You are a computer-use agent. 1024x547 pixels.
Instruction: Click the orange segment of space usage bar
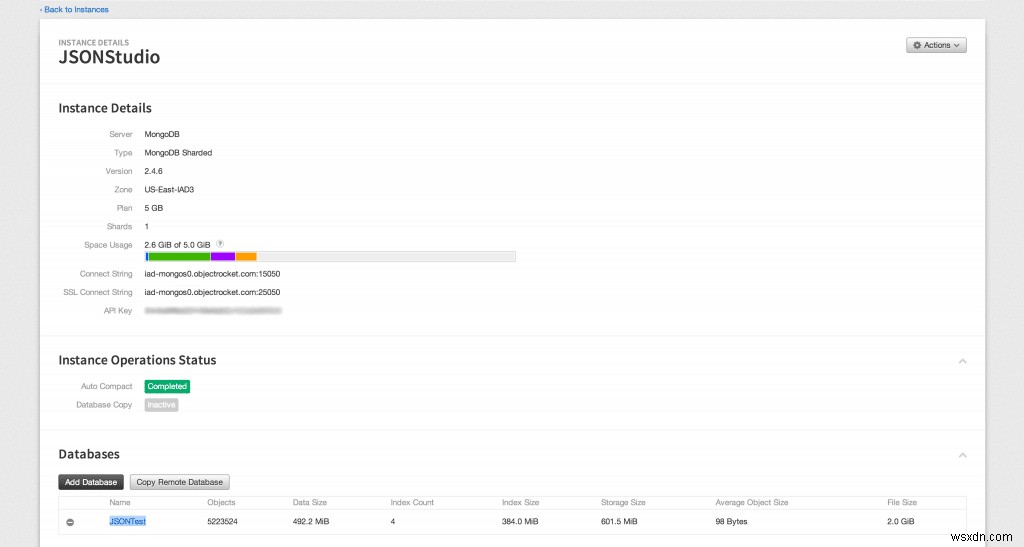[246, 257]
